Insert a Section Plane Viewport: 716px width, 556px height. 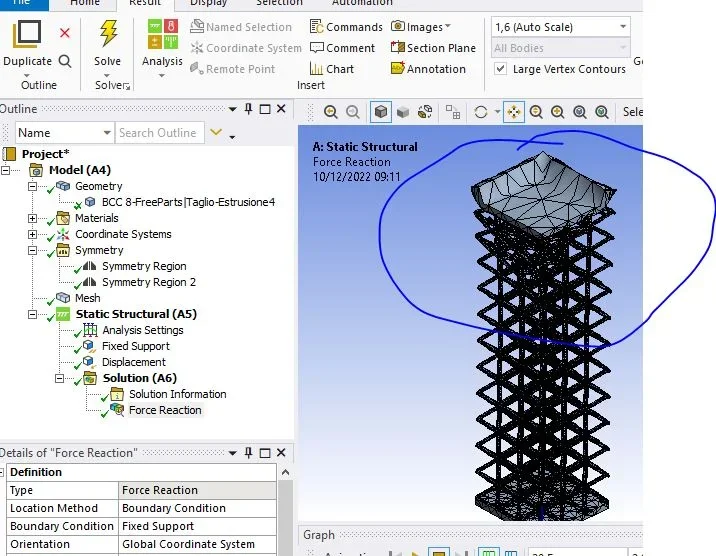433,48
